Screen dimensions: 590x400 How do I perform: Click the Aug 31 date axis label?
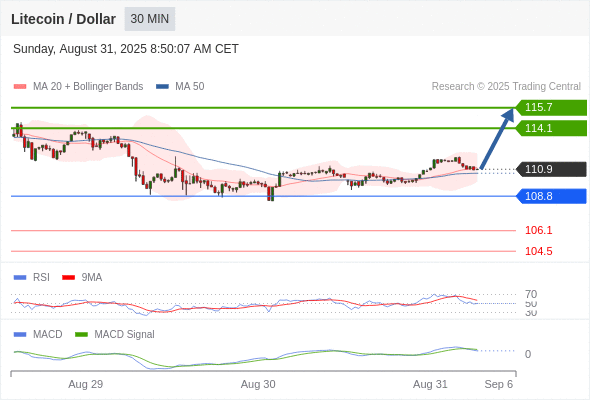point(430,384)
